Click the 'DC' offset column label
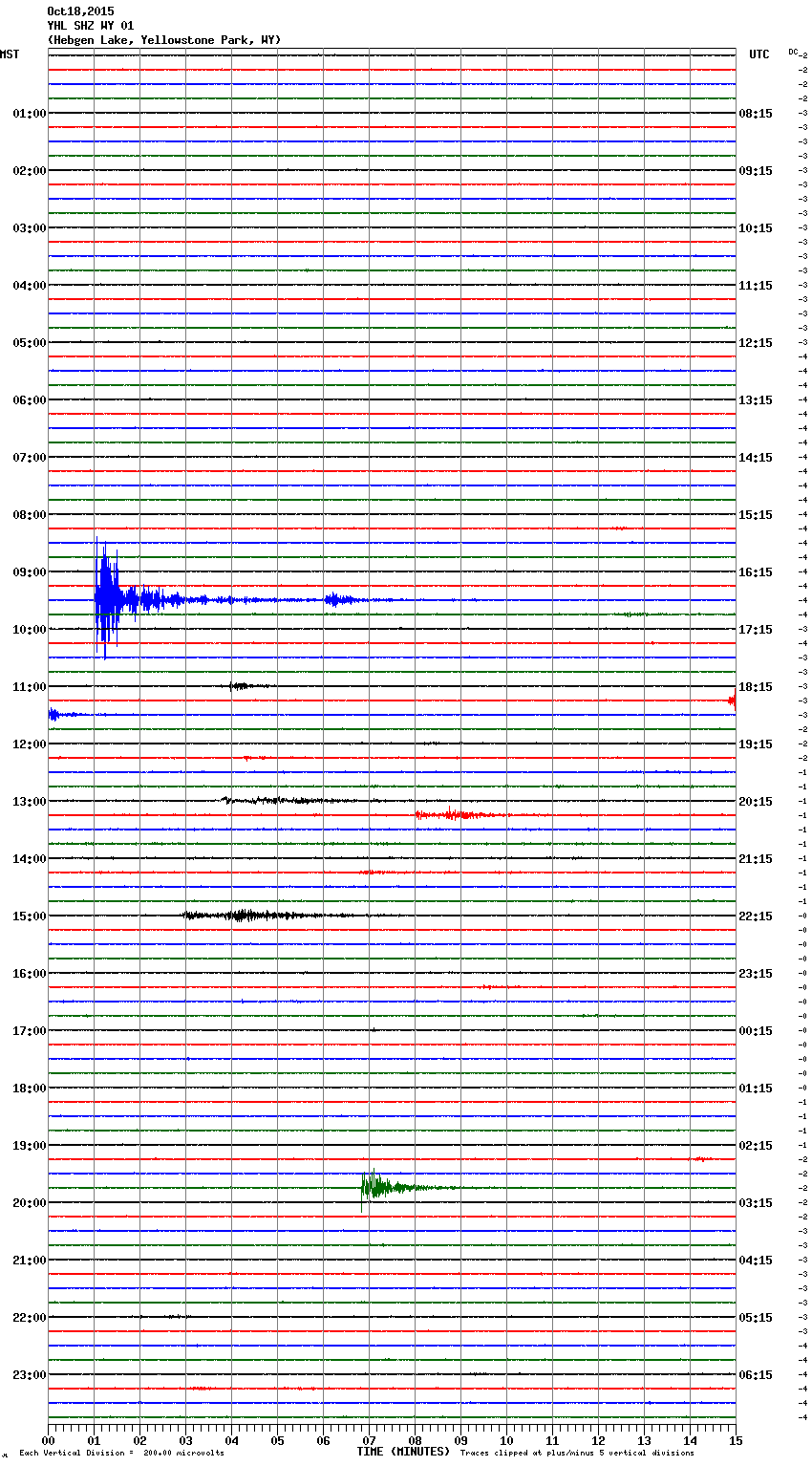812x1466 pixels. coord(793,52)
